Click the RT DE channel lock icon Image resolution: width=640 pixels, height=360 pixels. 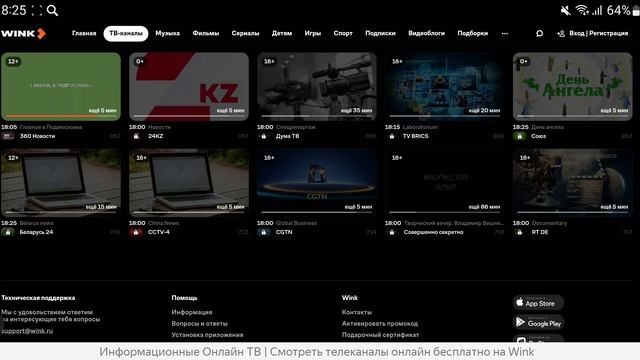coord(520,232)
